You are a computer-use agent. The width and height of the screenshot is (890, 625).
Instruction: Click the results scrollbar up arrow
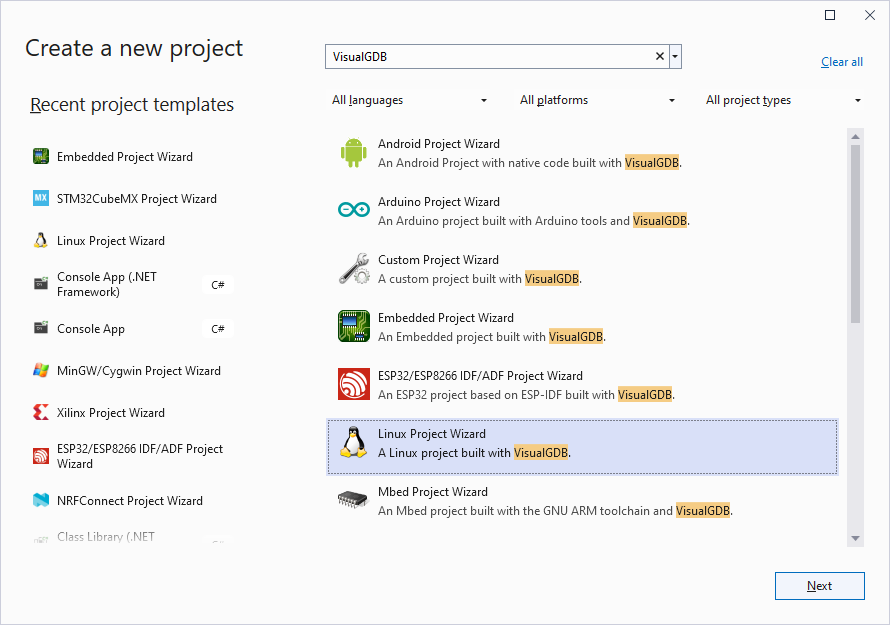(x=855, y=137)
